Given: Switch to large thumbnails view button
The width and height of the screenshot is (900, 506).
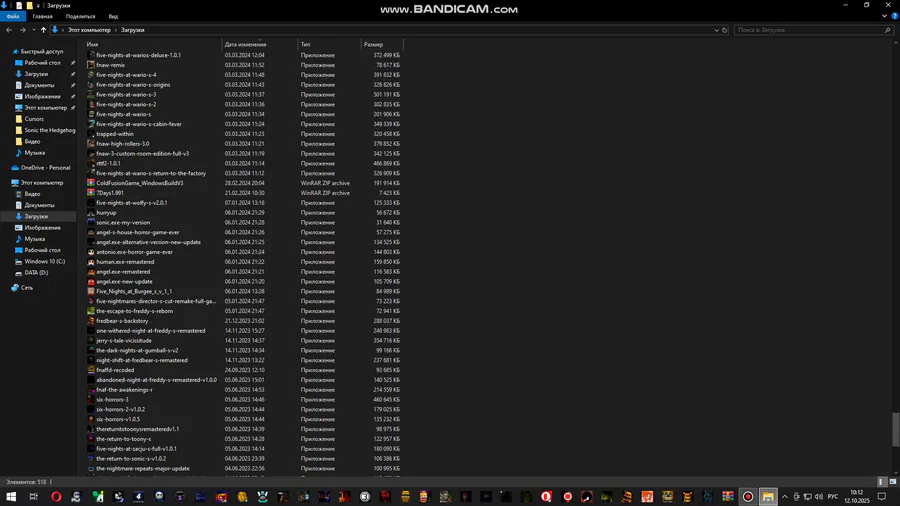Looking at the screenshot, I should pyautogui.click(x=893, y=482).
